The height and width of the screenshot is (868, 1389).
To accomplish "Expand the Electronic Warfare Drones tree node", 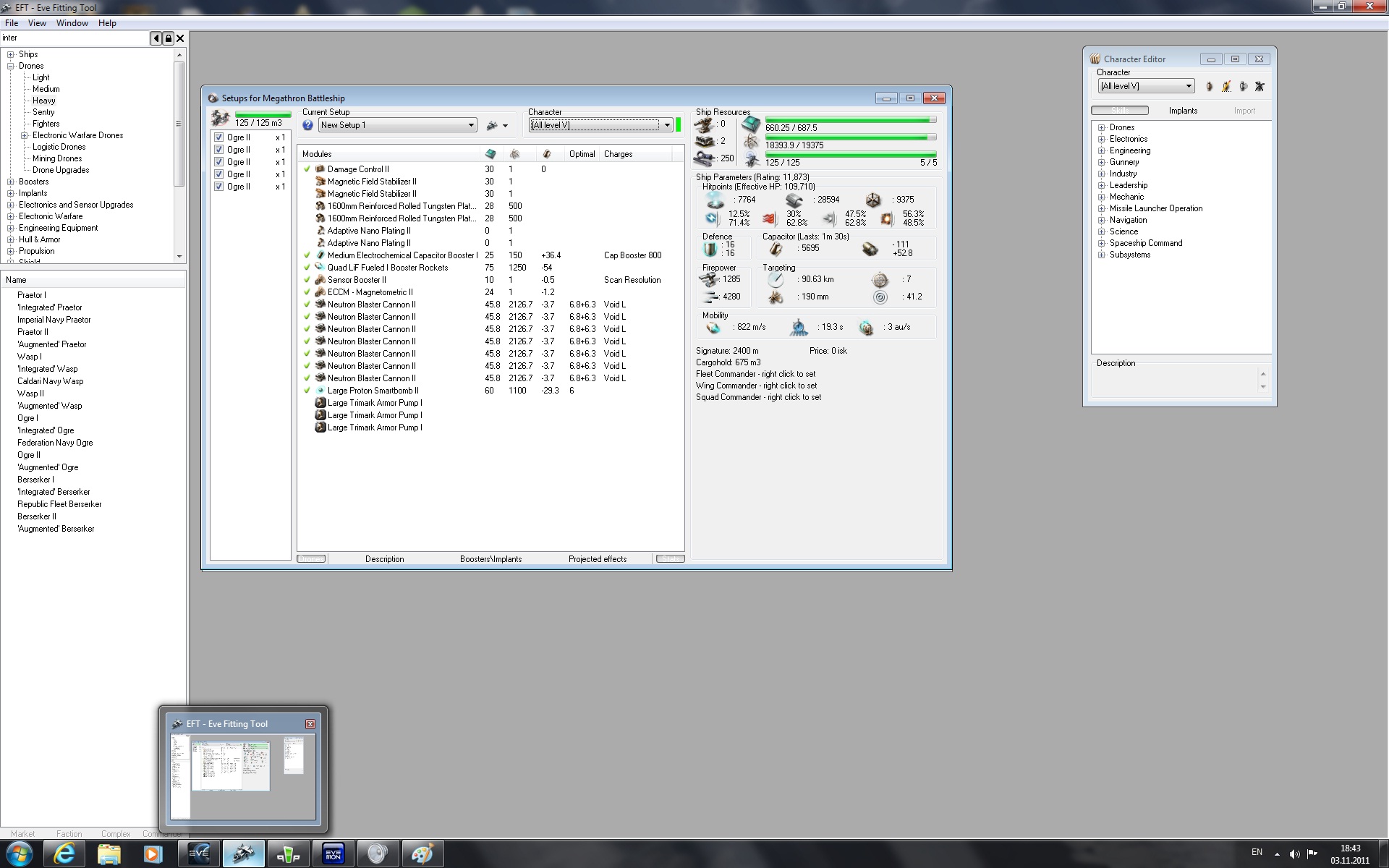I will [x=24, y=135].
